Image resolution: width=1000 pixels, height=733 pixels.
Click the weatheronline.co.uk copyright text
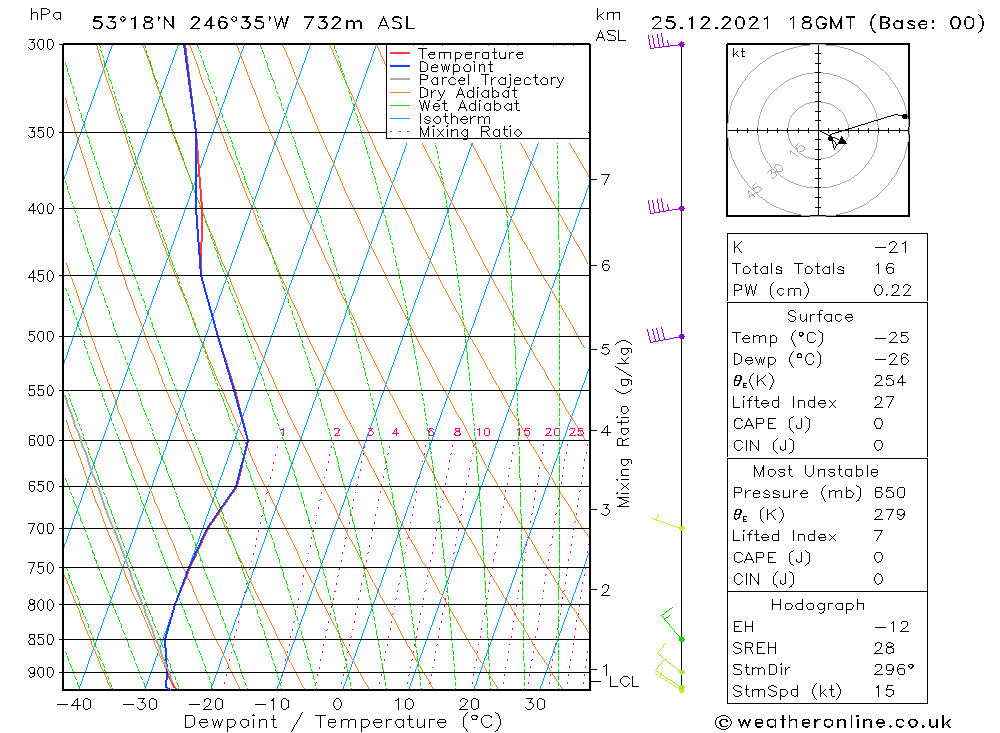click(834, 722)
